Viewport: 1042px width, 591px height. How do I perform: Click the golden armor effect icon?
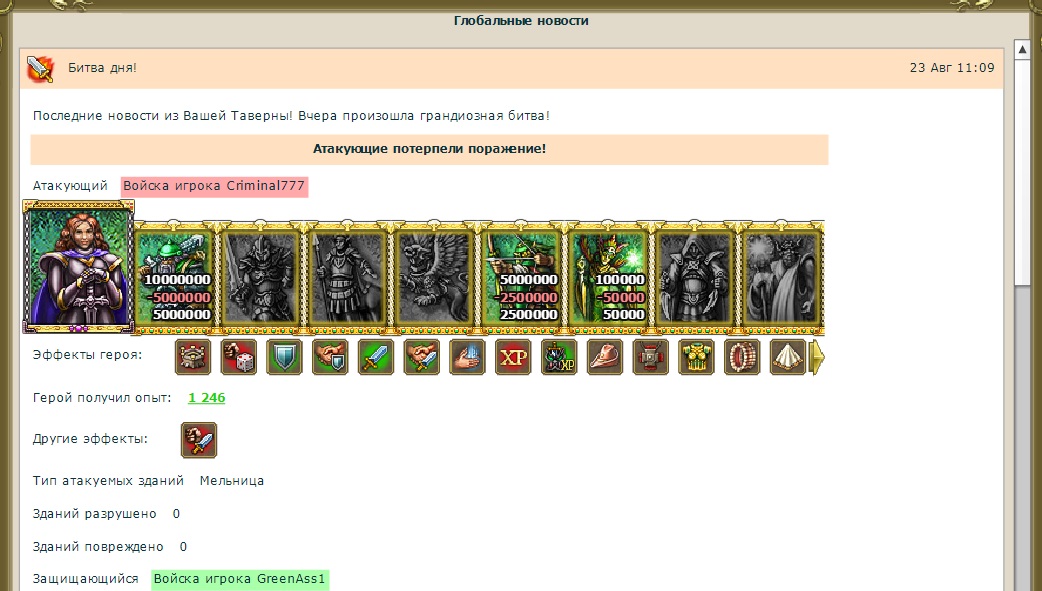[x=696, y=357]
